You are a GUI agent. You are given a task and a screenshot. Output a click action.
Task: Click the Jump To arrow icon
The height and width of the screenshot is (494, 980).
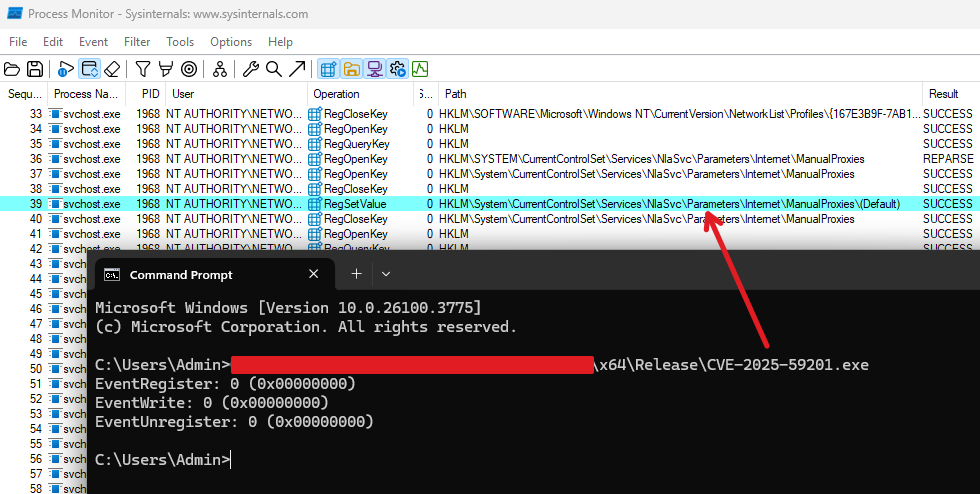(297, 69)
